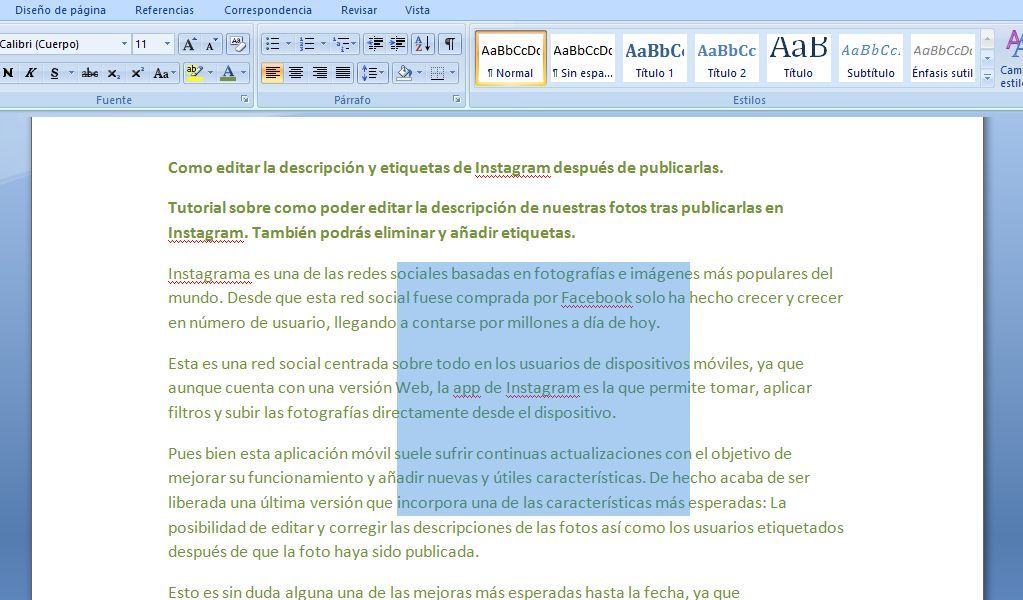
Task: Expand underline style dropdown arrow
Action: tap(71, 73)
